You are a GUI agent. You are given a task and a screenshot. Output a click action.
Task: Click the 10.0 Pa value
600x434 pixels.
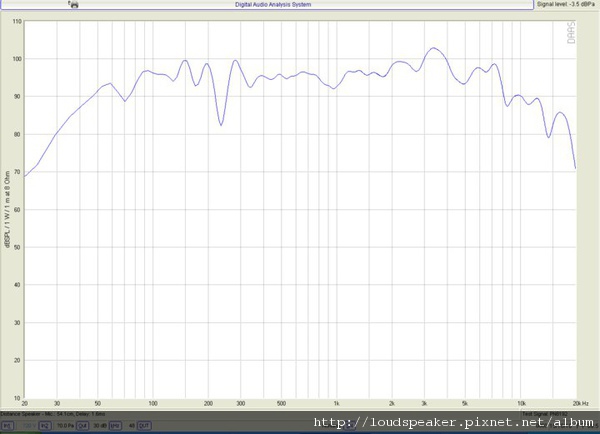coord(65,426)
